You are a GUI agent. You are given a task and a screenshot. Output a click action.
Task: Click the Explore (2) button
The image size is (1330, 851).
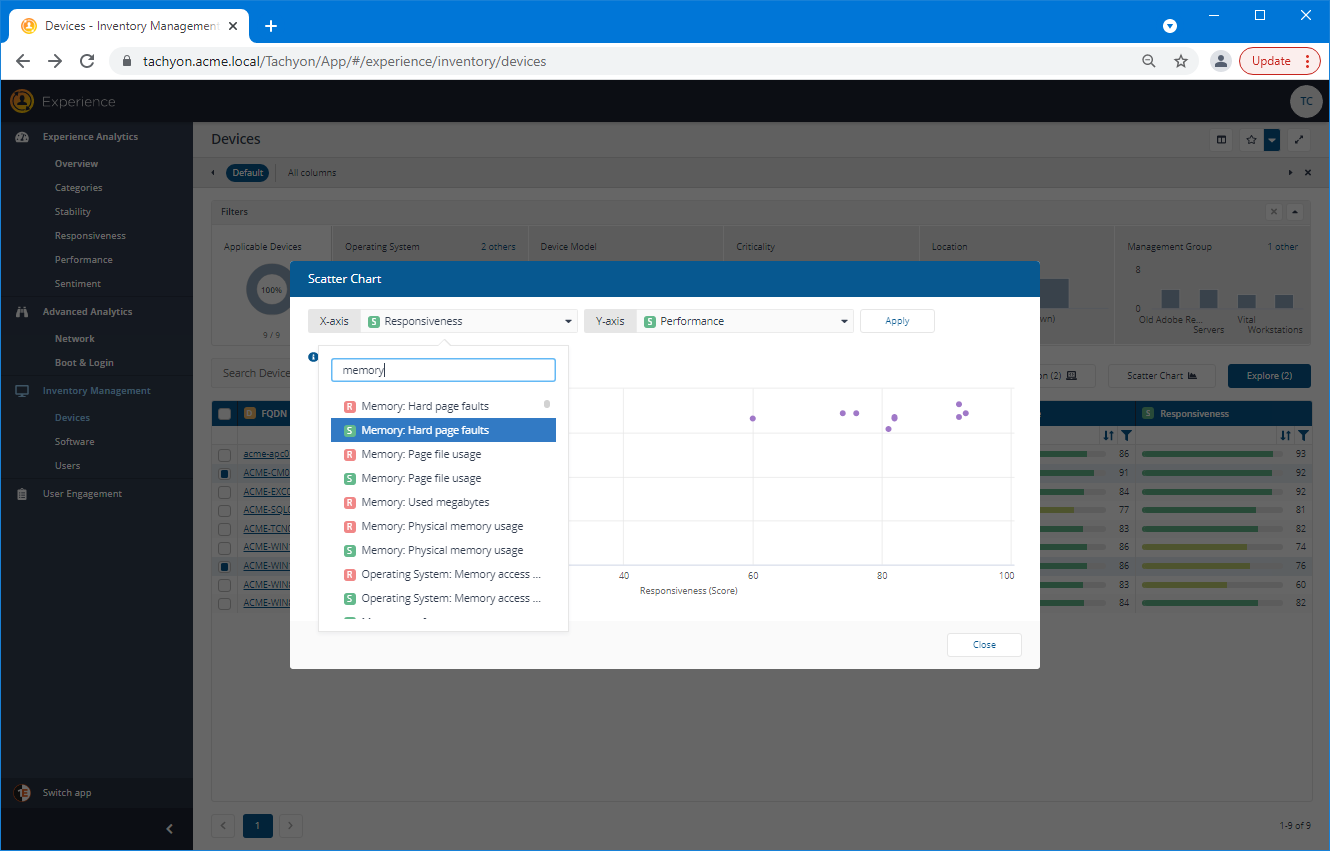tap(1269, 376)
